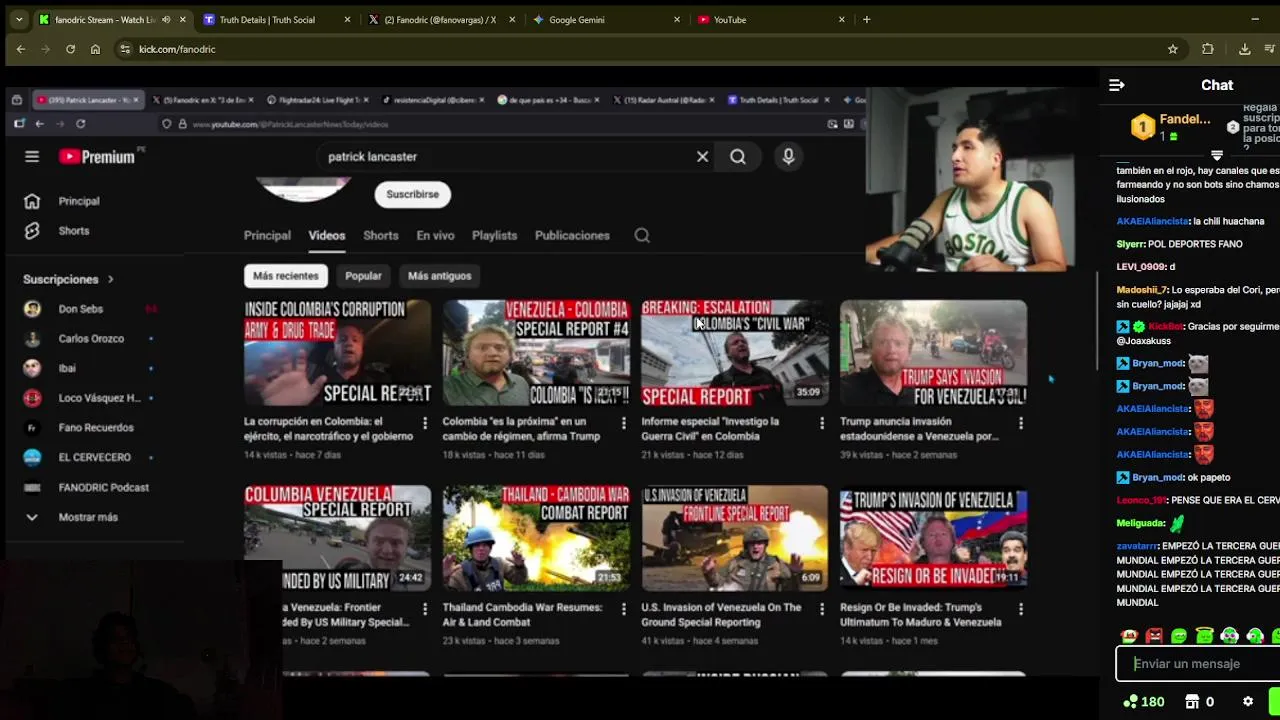Open the YouTube hamburger guide menu
Image resolution: width=1280 pixels, height=720 pixels.
[x=32, y=156]
